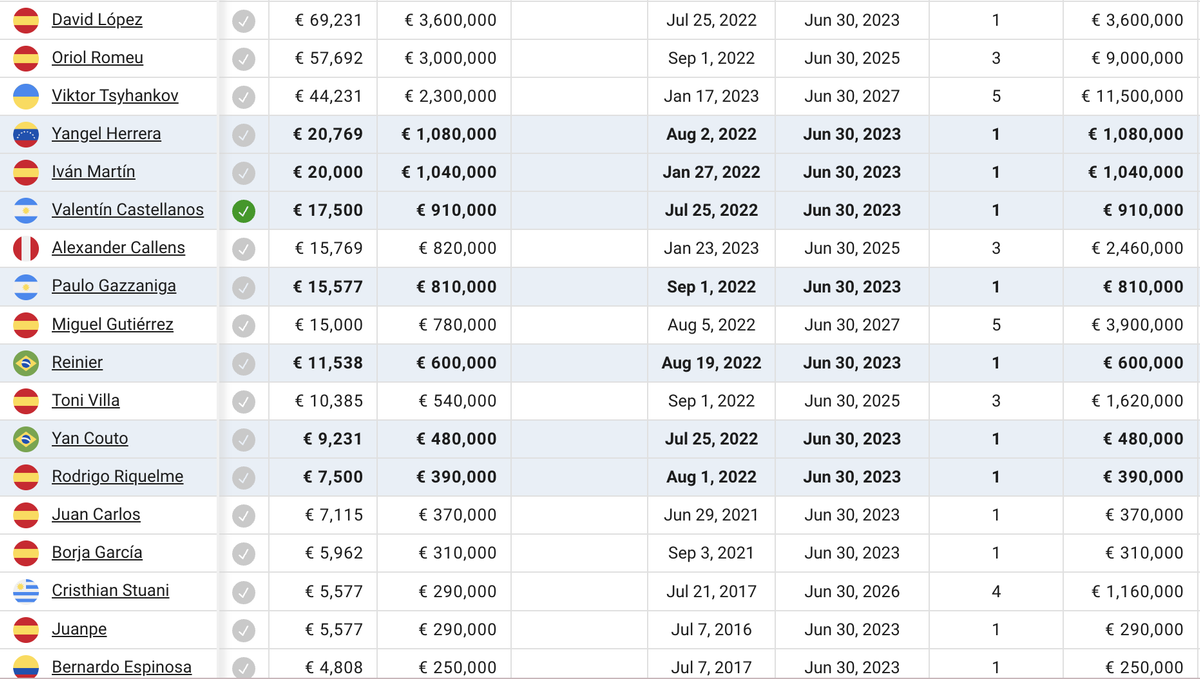Click the Spain flag beside Oriol Romeu
The height and width of the screenshot is (679, 1200).
[x=26, y=58]
